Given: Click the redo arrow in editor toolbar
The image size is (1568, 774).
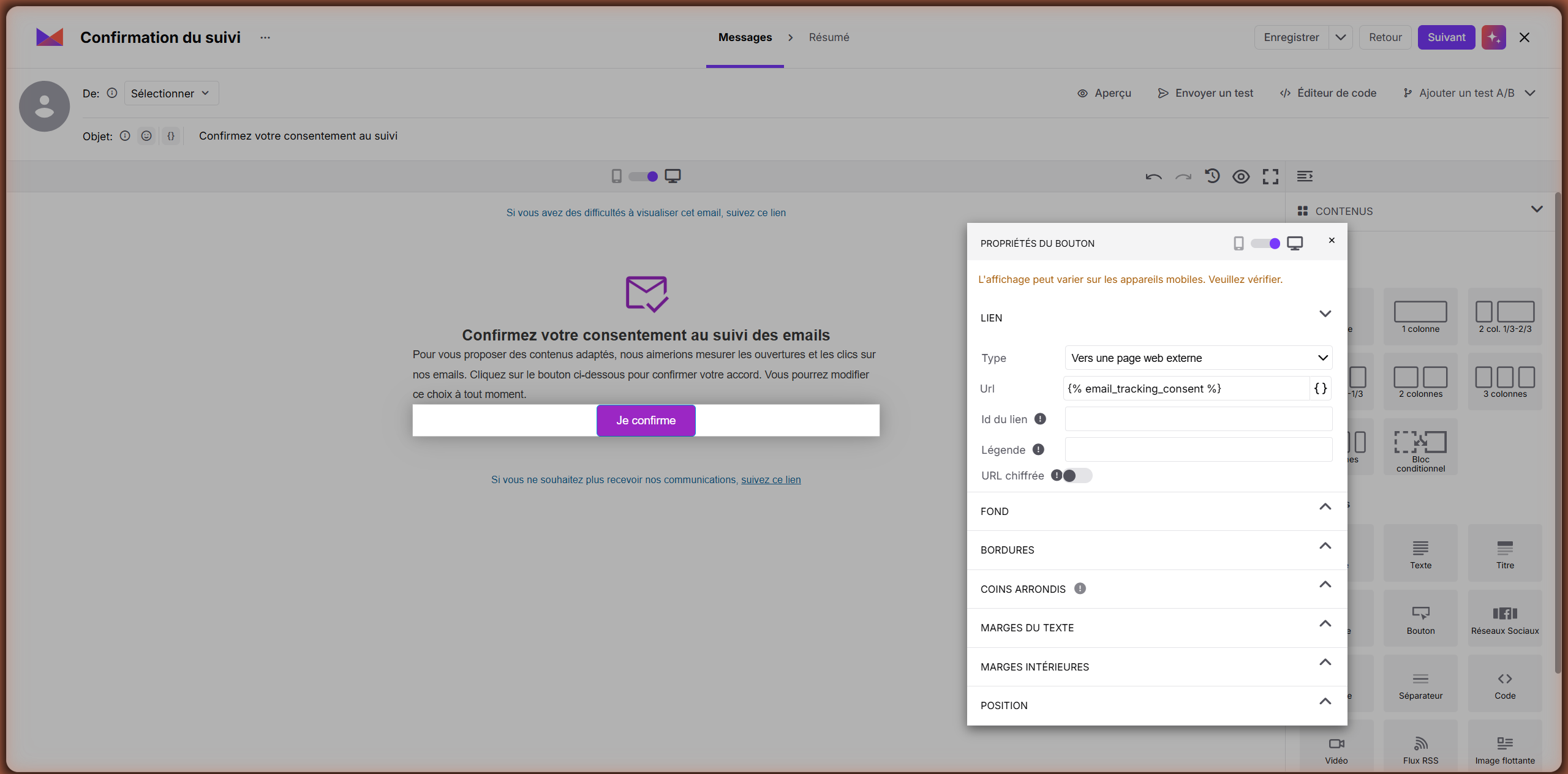Looking at the screenshot, I should (1183, 177).
